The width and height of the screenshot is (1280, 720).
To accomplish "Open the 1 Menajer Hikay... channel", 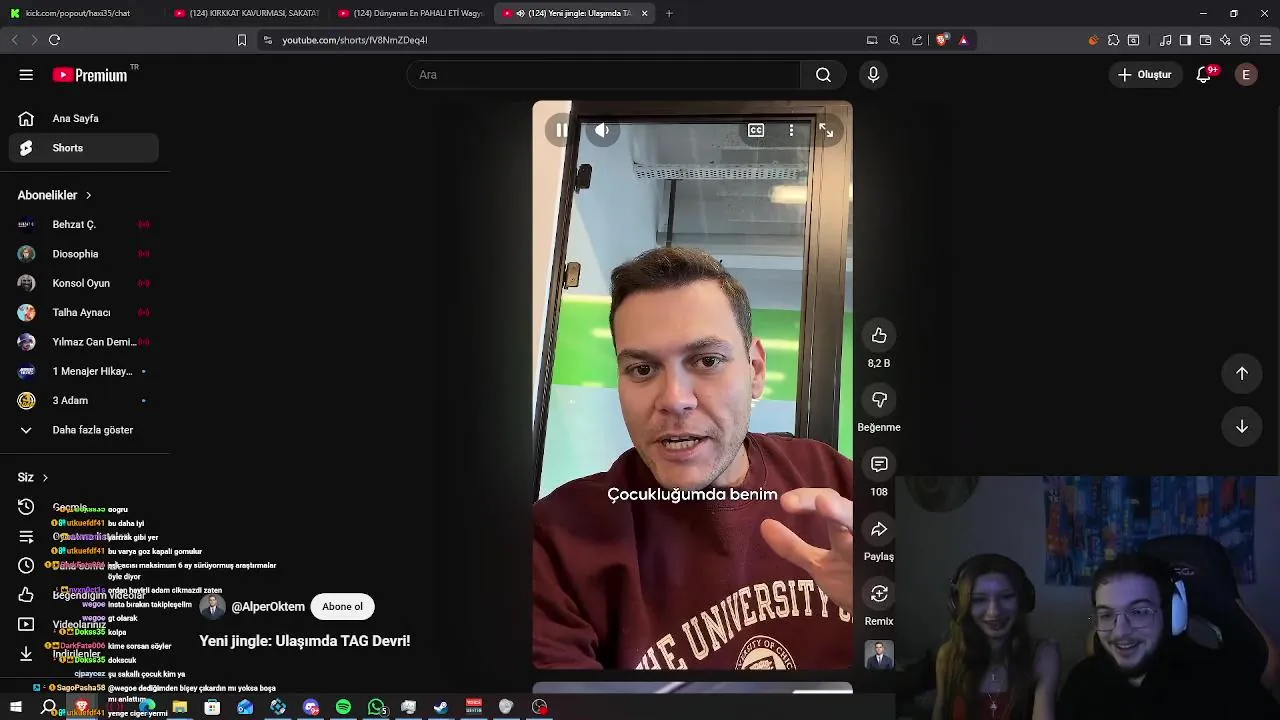I will click(84, 371).
